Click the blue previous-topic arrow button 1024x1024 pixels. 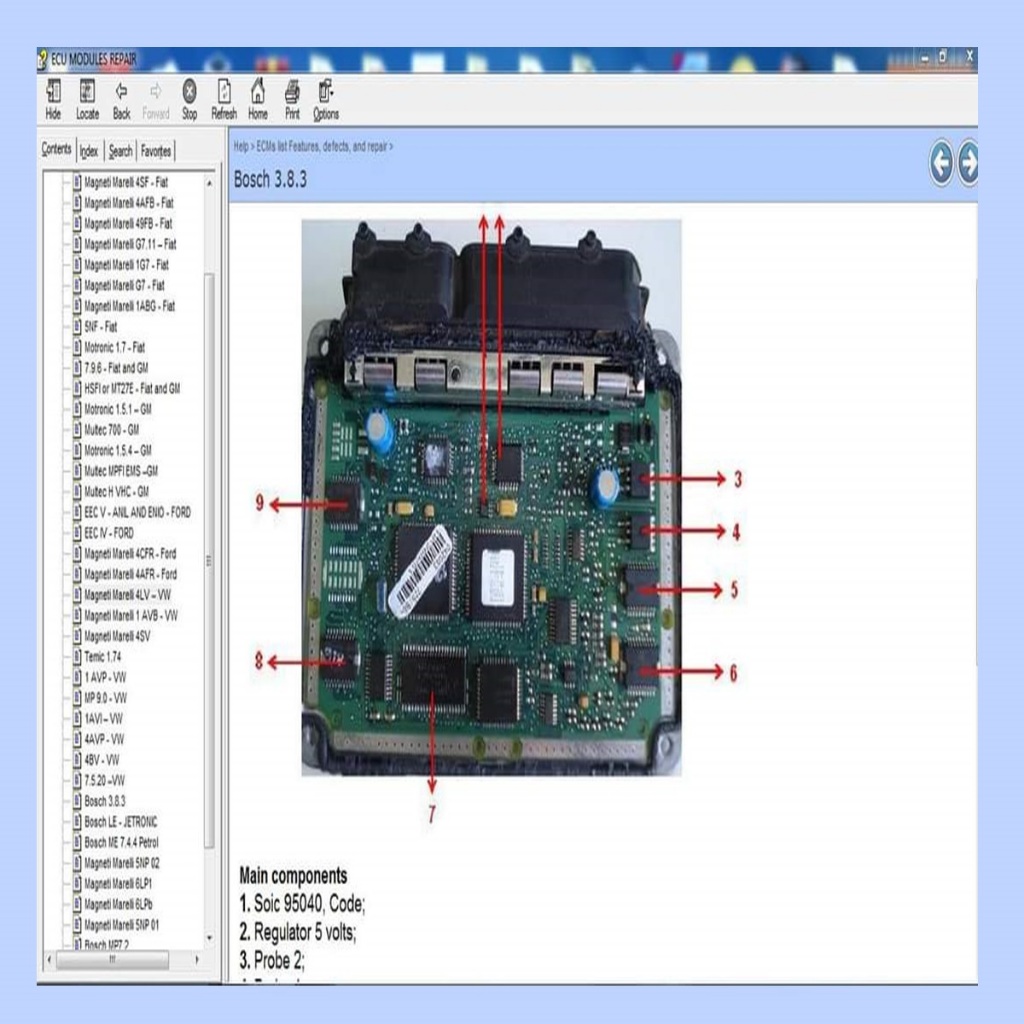940,163
